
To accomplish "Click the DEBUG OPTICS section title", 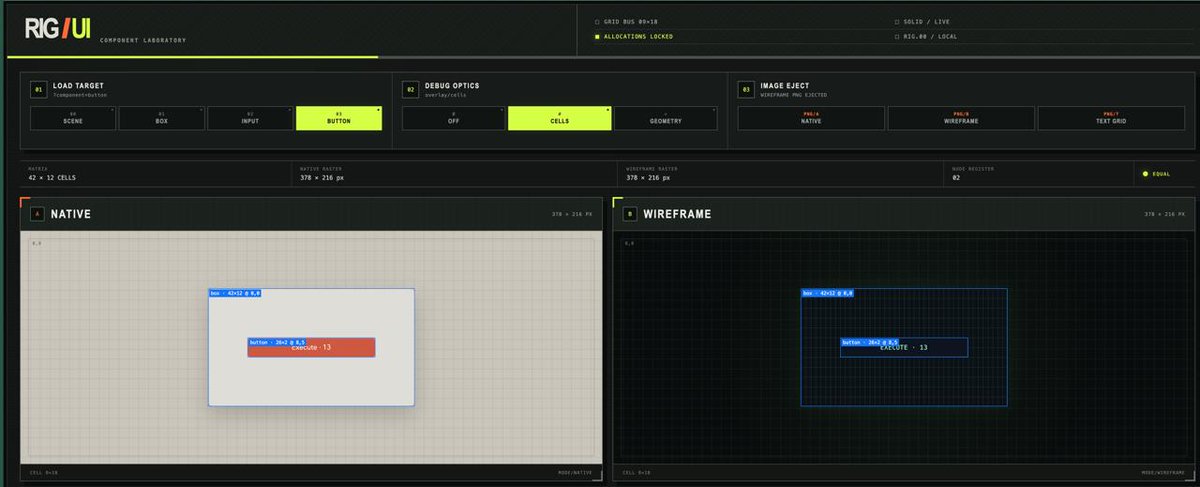I will coord(453,86).
